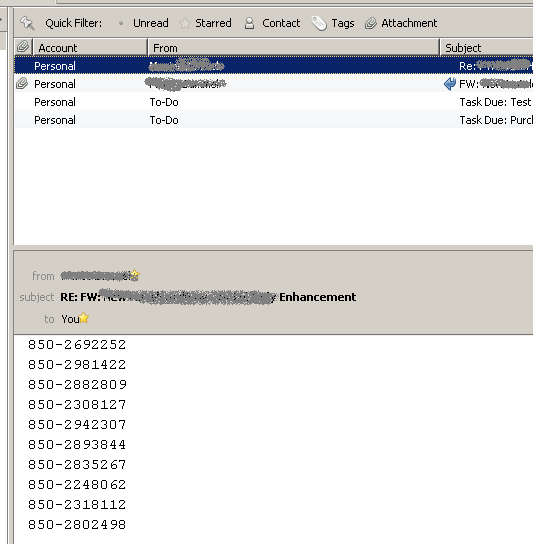Sort by the attachment column header
The width and height of the screenshot is (533, 544).
coord(23,47)
